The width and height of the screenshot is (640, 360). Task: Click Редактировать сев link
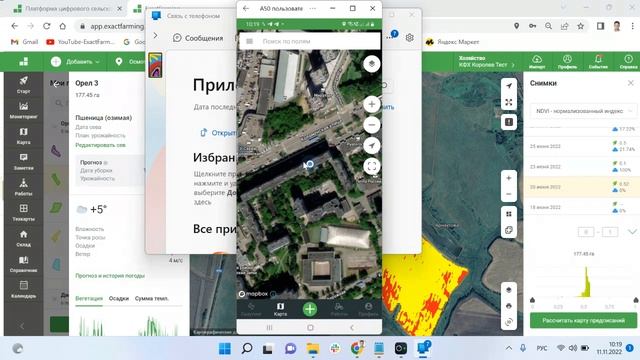pos(100,145)
